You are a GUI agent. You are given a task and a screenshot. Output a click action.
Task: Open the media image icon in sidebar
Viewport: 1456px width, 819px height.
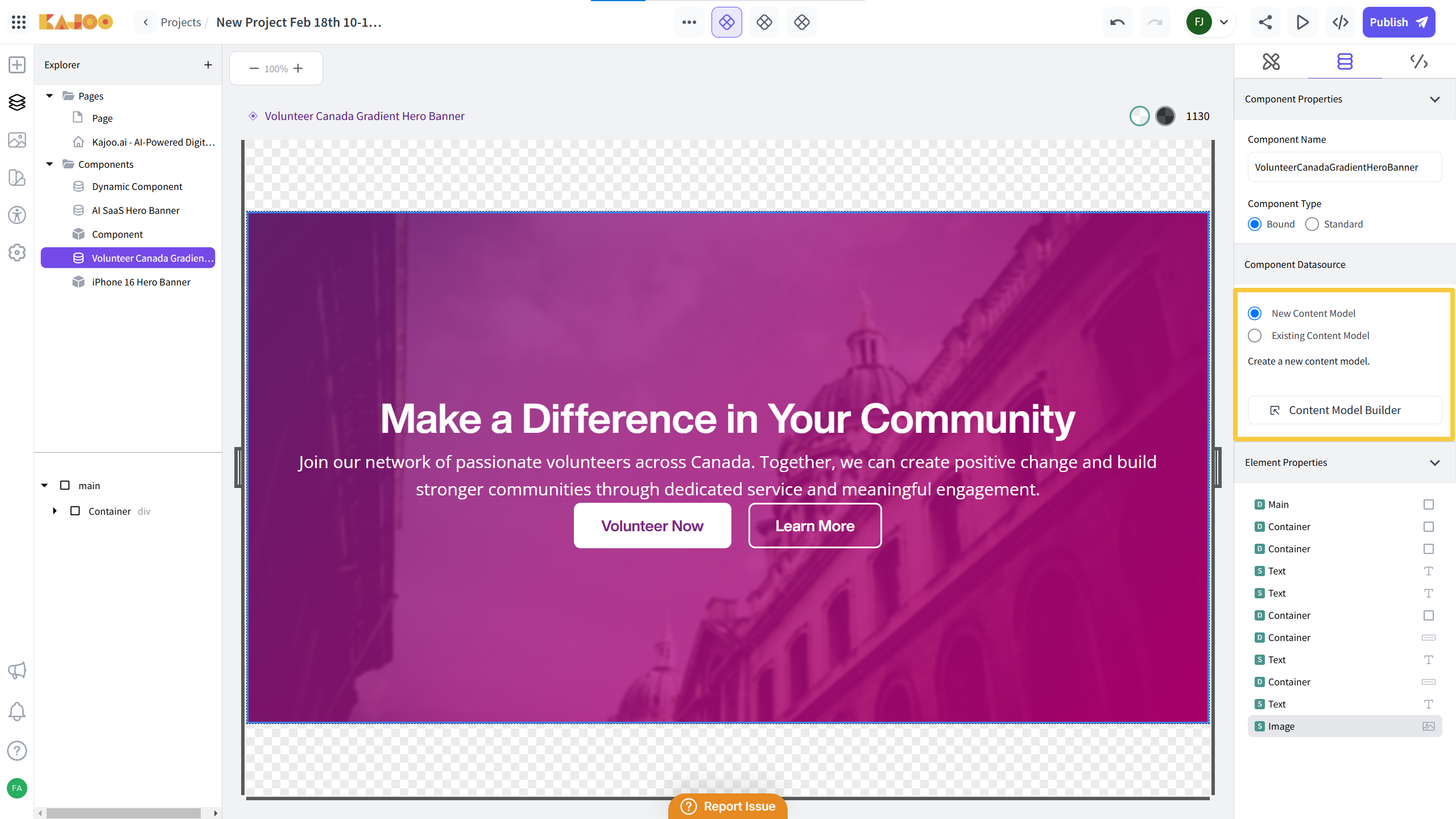point(17,140)
